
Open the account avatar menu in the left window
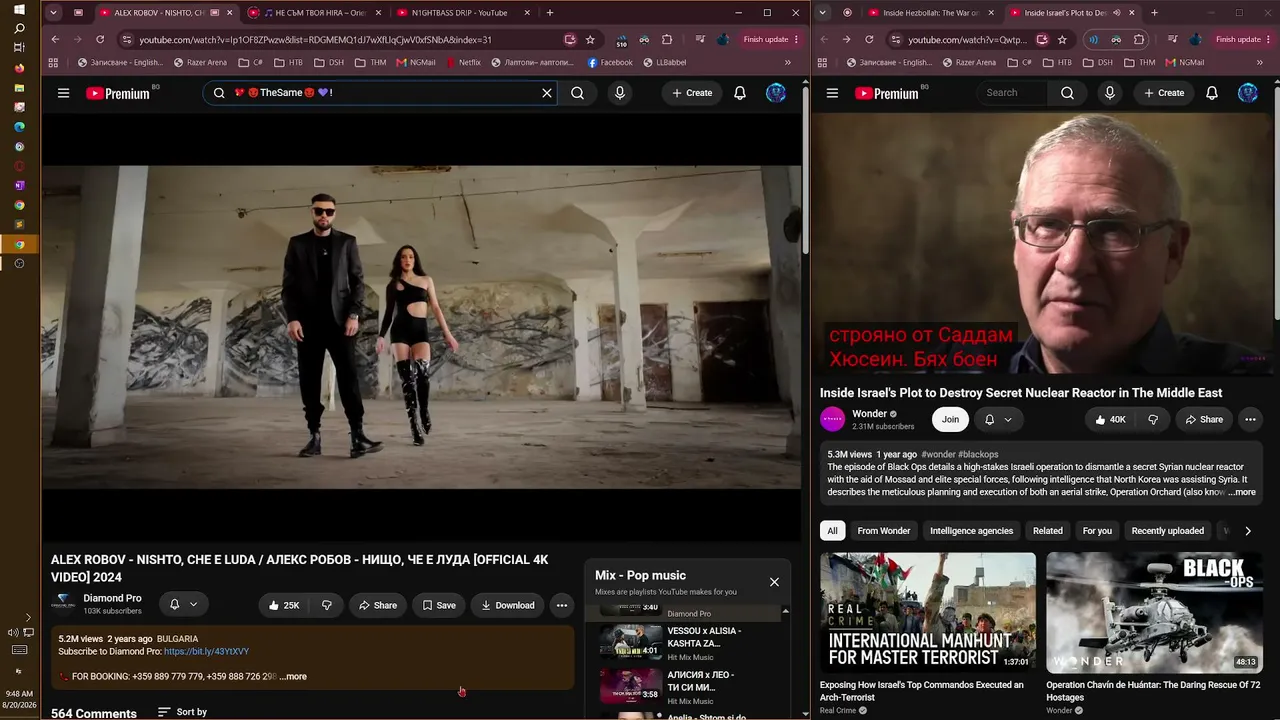coord(776,93)
